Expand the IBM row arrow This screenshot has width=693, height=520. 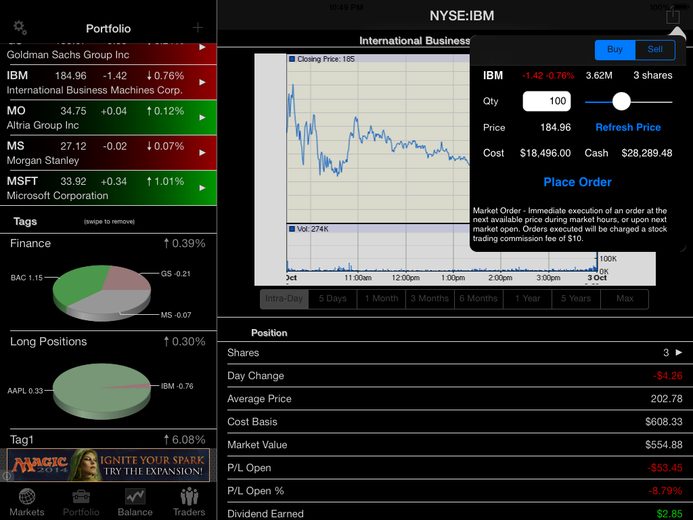click(202, 82)
